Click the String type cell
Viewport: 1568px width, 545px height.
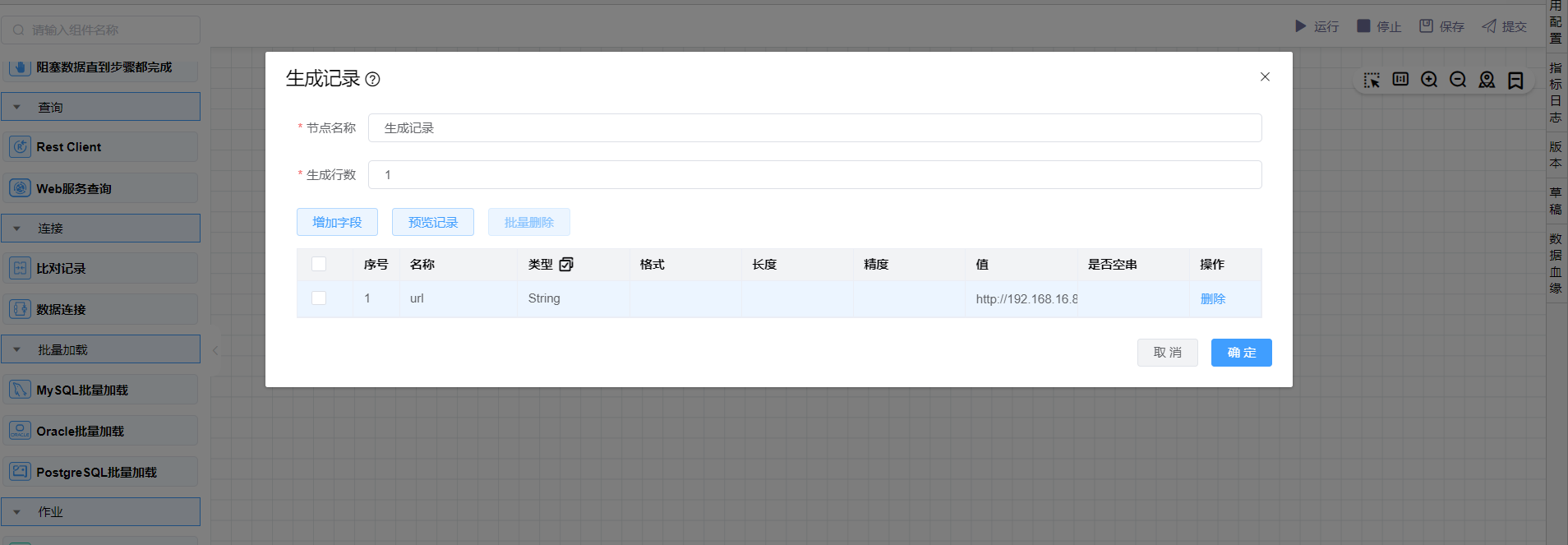(574, 298)
